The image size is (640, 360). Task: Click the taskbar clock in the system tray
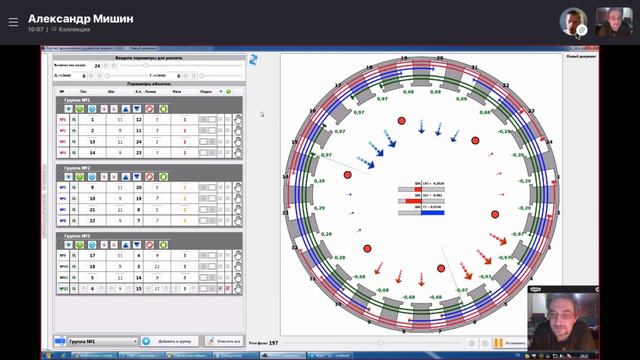[584, 356]
